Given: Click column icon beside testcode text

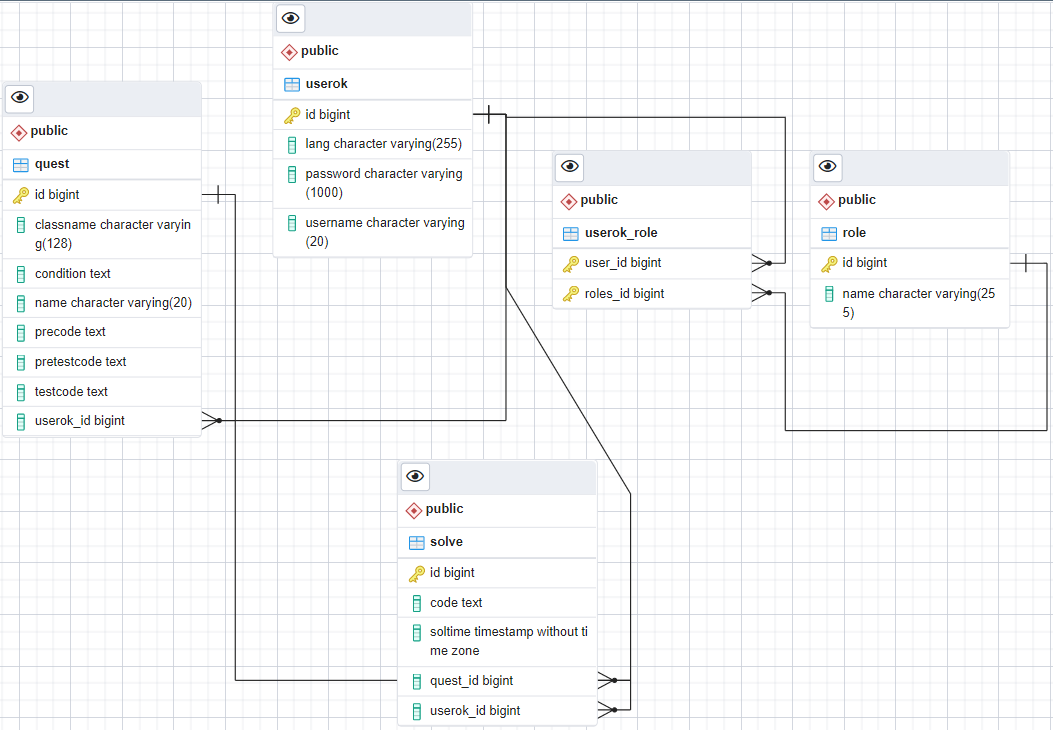Looking at the screenshot, I should pos(21,392).
